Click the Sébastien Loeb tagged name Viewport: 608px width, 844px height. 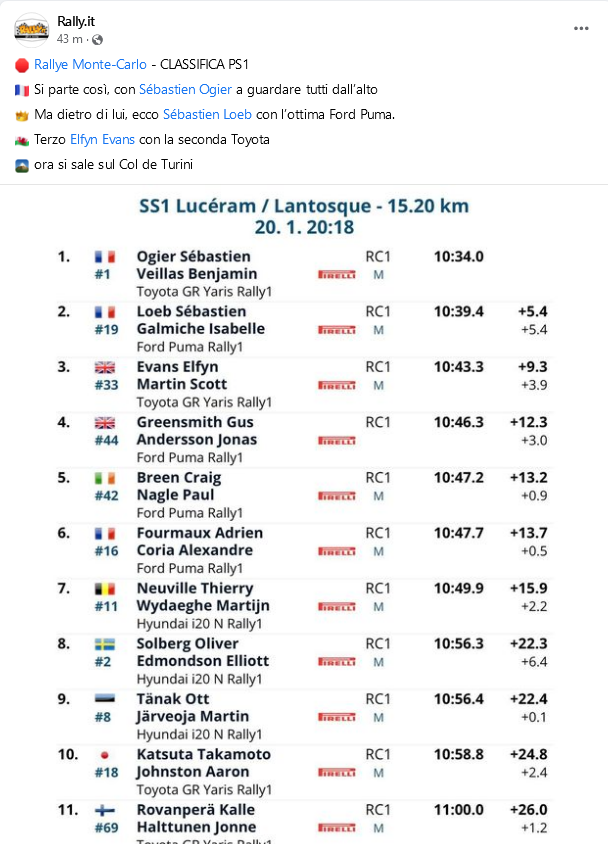(207, 114)
